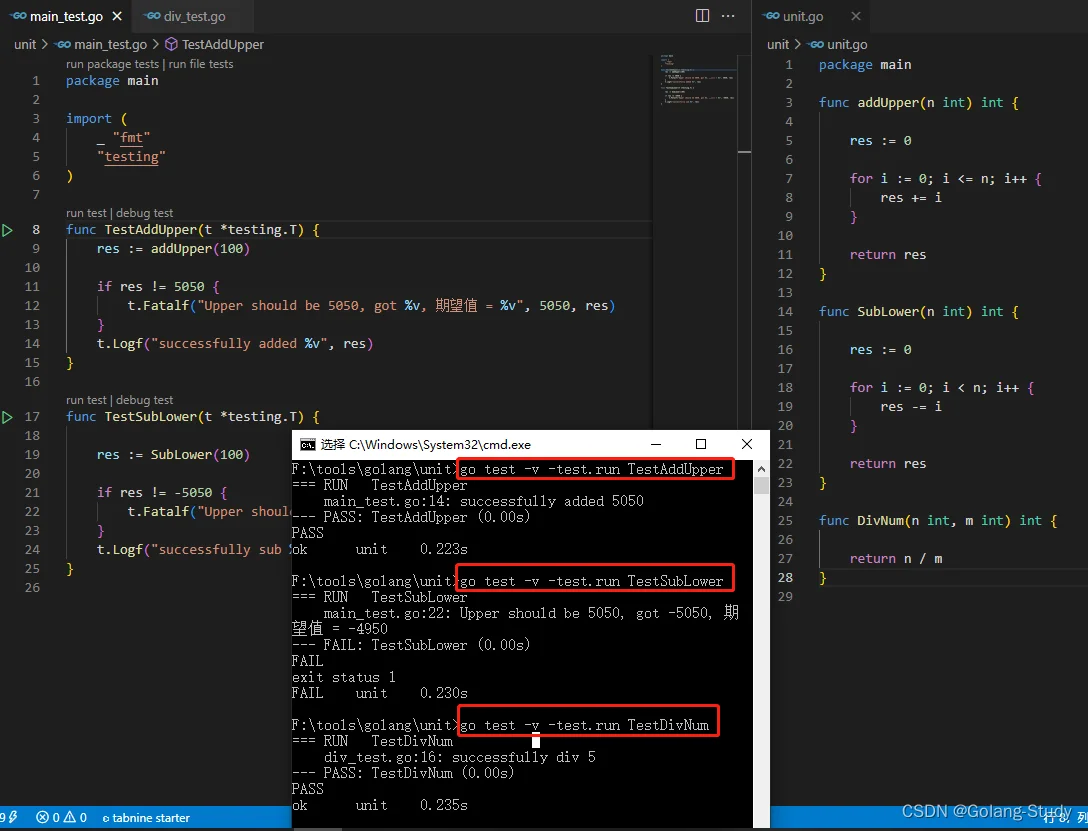Click 'tabnine starter' status bar item

(x=146, y=818)
